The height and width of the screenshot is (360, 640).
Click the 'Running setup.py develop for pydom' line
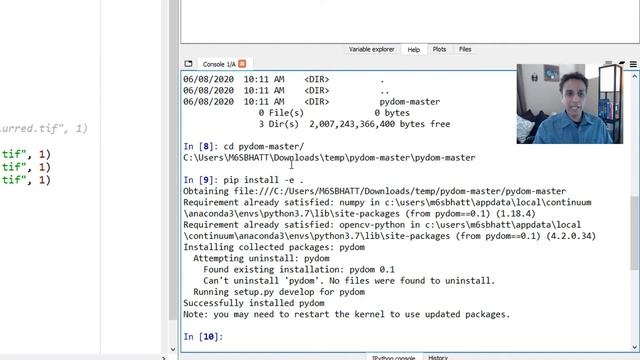279,292
